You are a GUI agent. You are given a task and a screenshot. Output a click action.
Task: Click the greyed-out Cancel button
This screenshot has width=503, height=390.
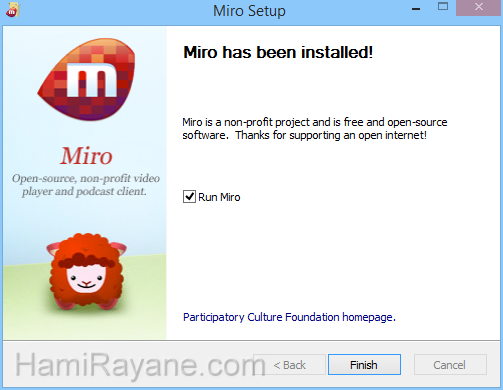pyautogui.click(x=450, y=365)
